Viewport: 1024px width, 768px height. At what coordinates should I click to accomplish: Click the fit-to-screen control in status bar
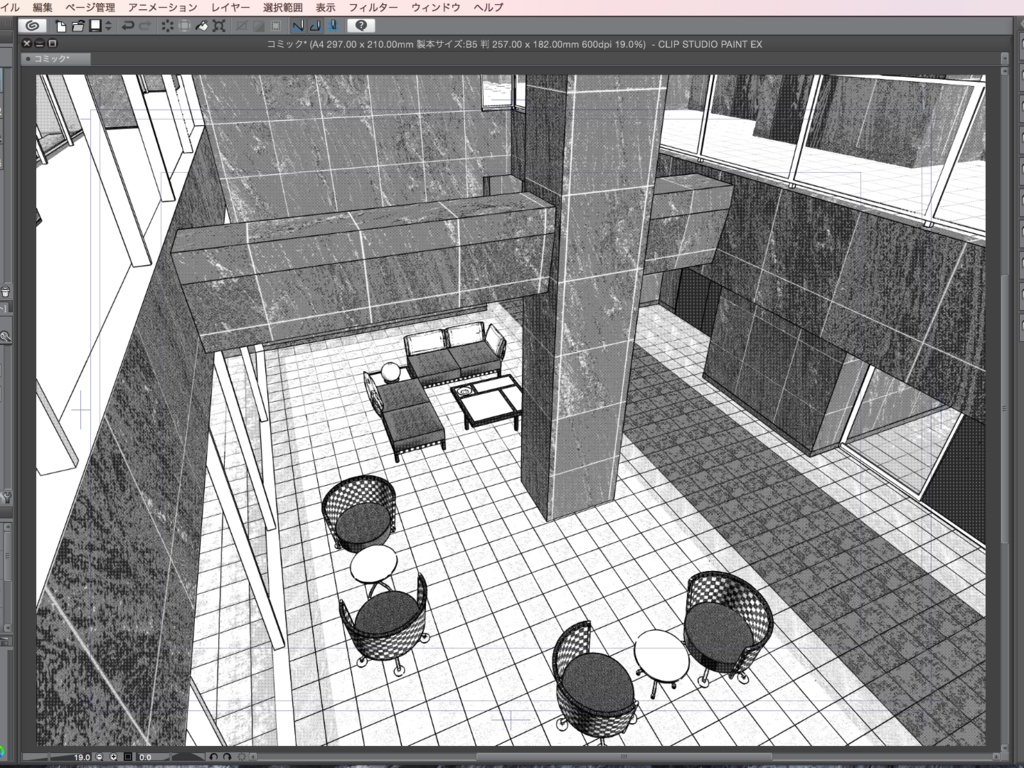coord(128,756)
